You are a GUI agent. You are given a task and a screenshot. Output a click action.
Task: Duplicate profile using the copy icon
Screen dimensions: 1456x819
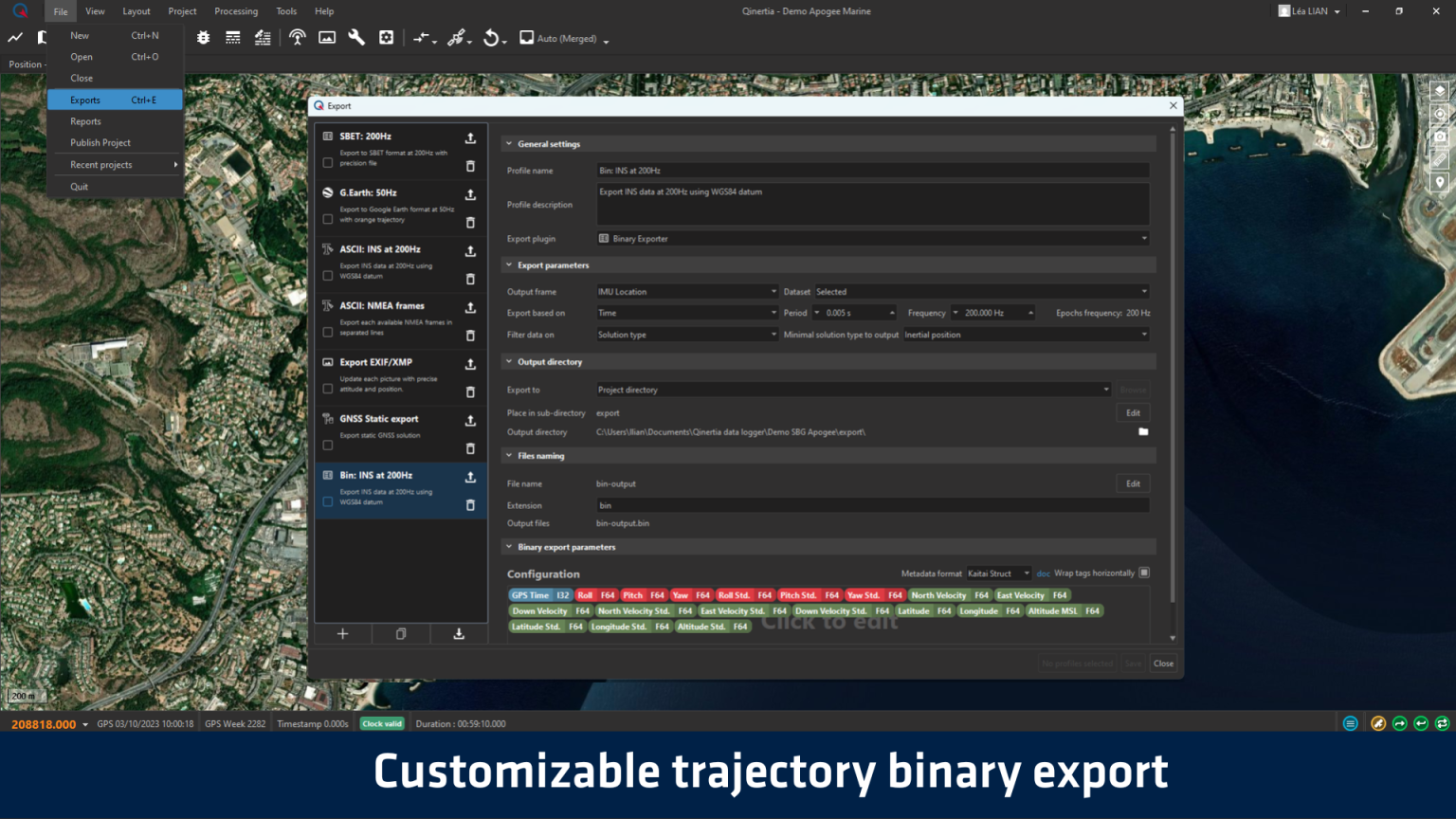point(401,634)
